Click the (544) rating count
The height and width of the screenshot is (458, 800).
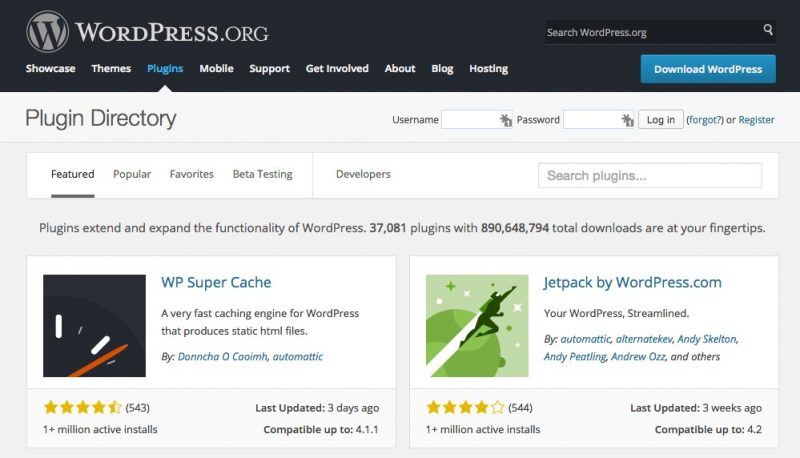520,408
